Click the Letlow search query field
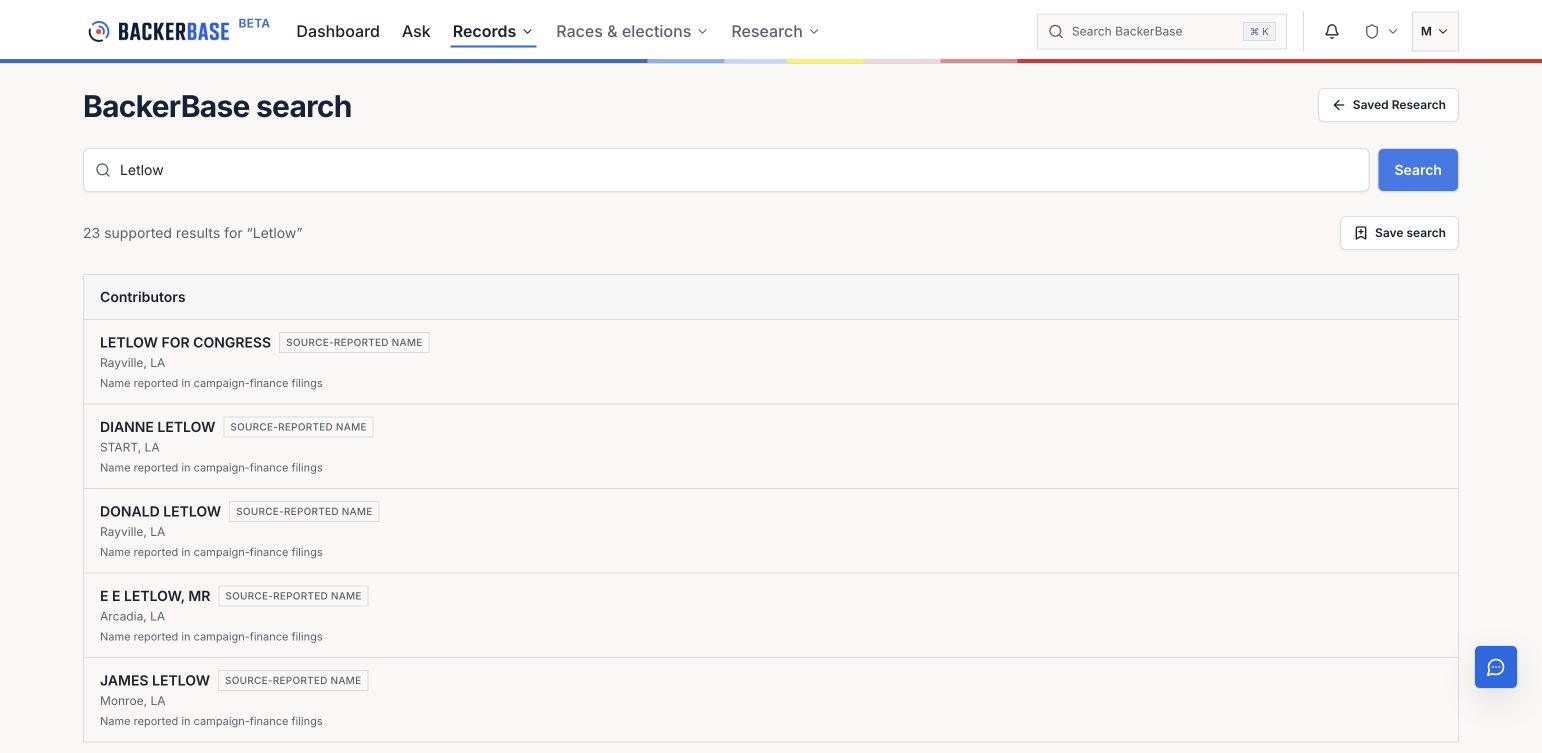The image size is (1542, 753). (x=726, y=170)
